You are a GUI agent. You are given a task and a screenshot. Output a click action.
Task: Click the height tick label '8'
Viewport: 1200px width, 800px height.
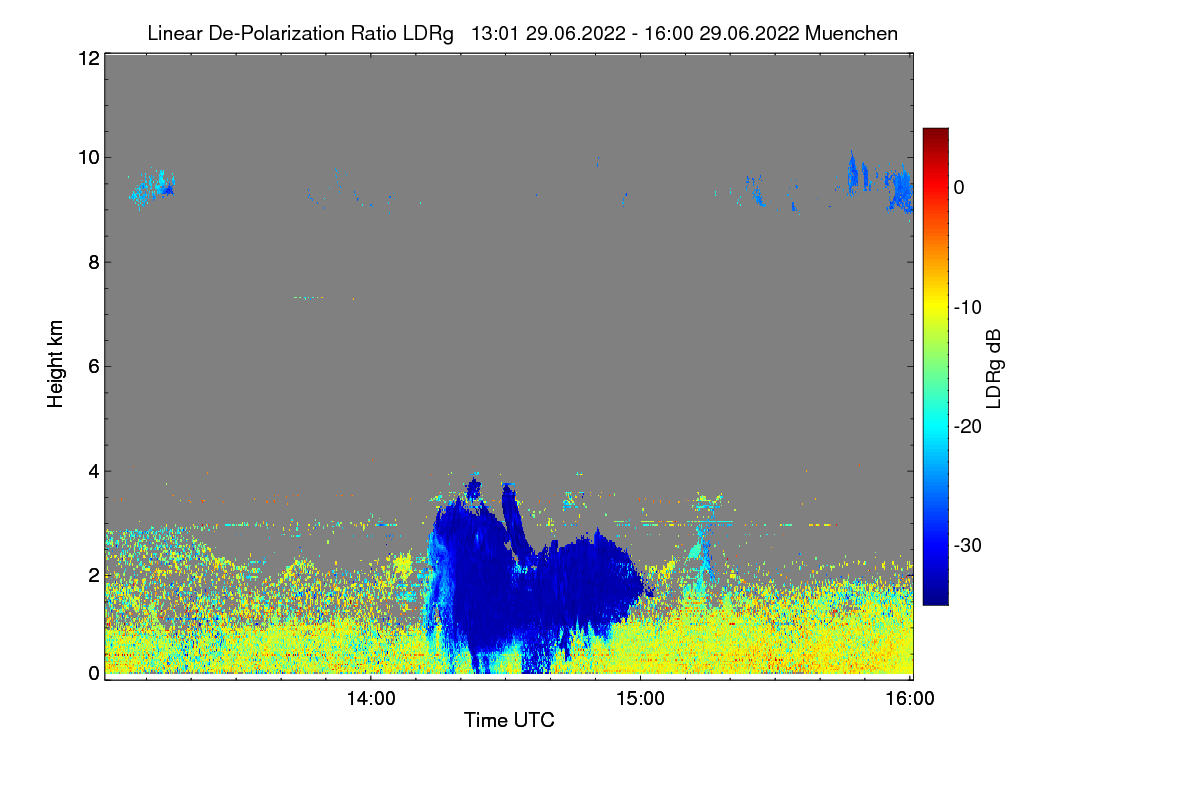point(92,262)
